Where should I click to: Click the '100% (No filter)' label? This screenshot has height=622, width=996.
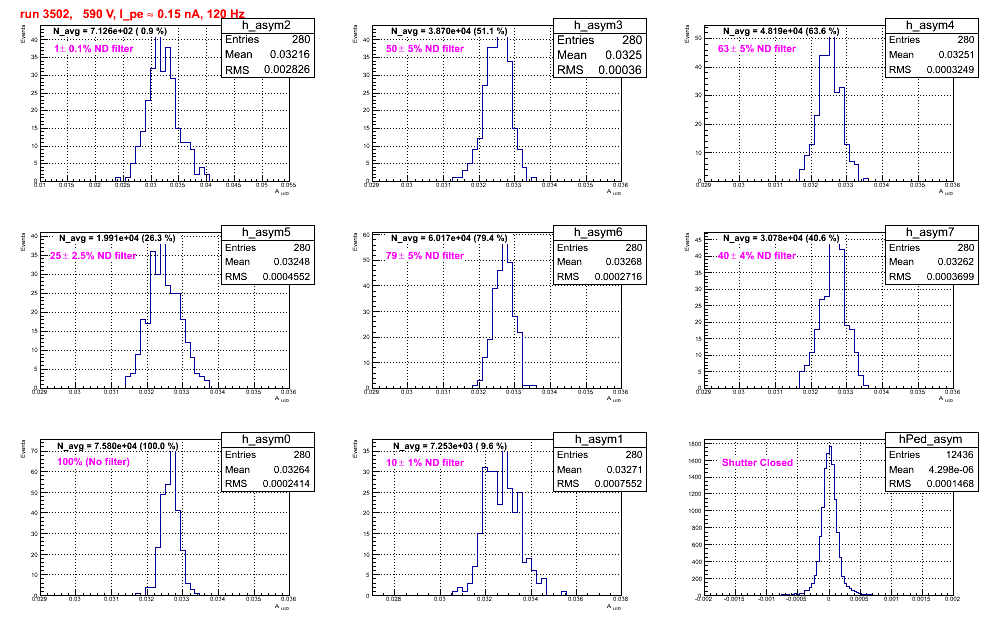93,462
